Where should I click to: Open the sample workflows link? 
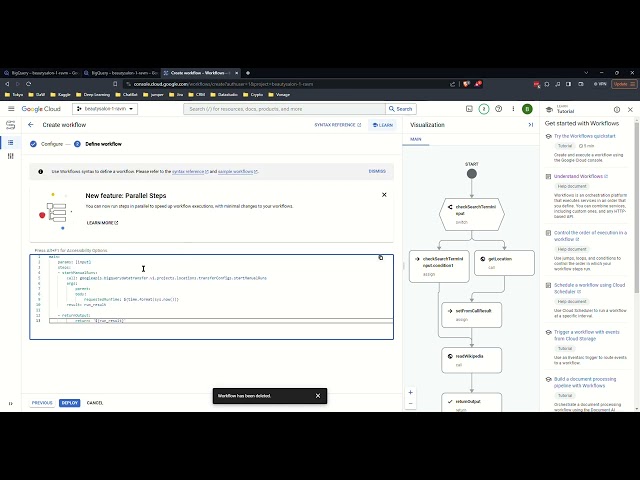pos(238,171)
